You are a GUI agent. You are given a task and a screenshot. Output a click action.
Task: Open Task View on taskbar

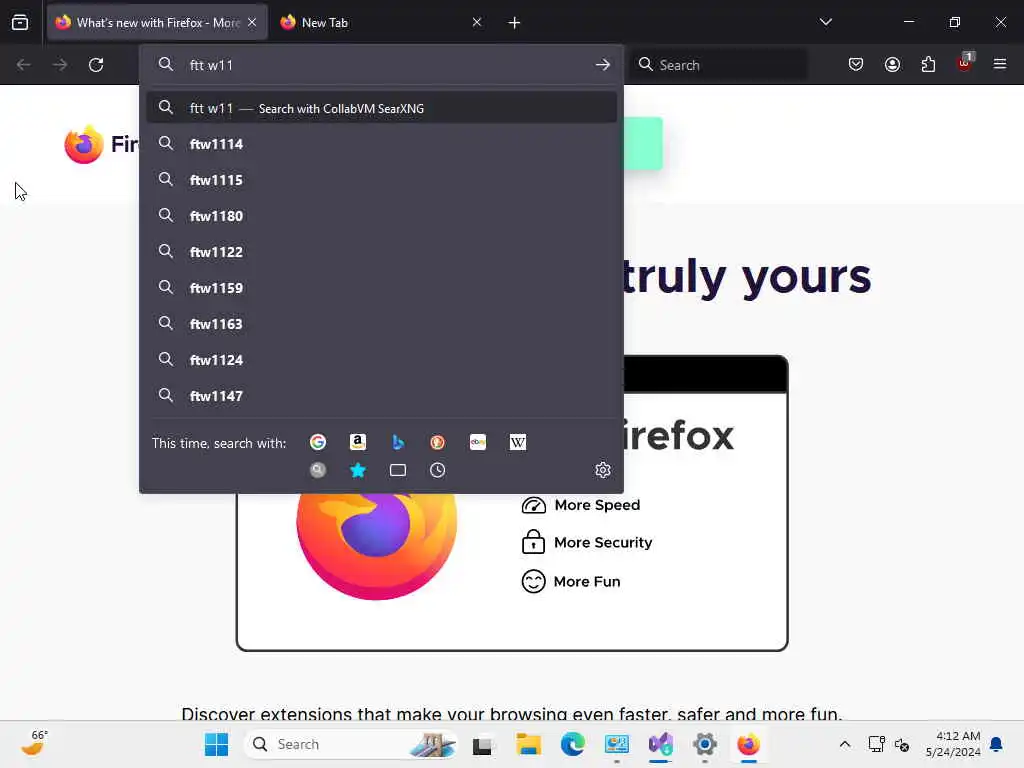483,744
